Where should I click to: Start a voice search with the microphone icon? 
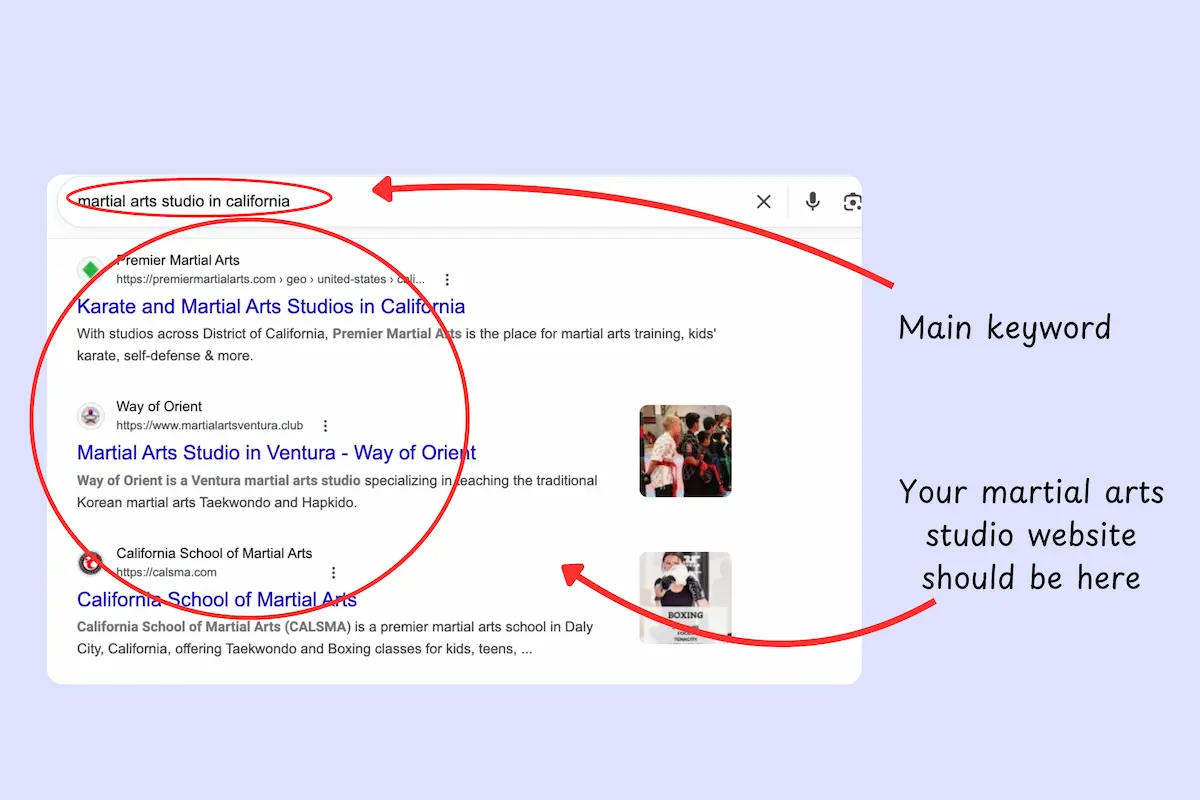click(x=812, y=201)
